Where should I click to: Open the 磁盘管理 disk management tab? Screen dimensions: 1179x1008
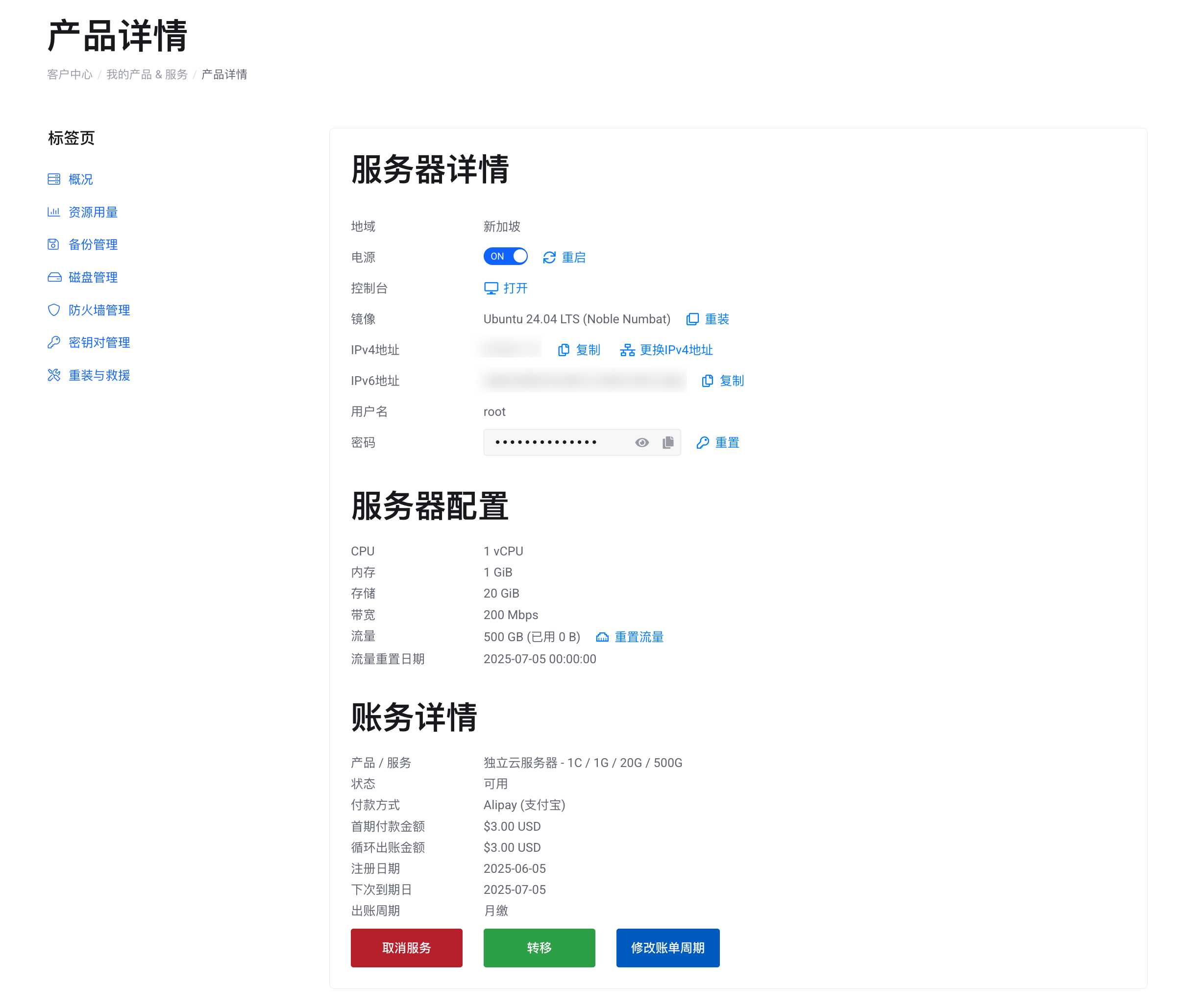93,278
